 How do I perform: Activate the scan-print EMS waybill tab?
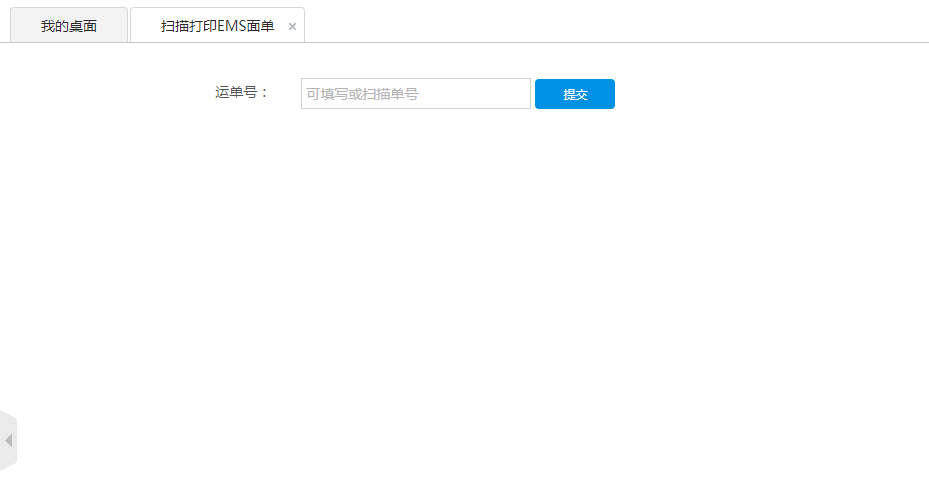tap(217, 26)
